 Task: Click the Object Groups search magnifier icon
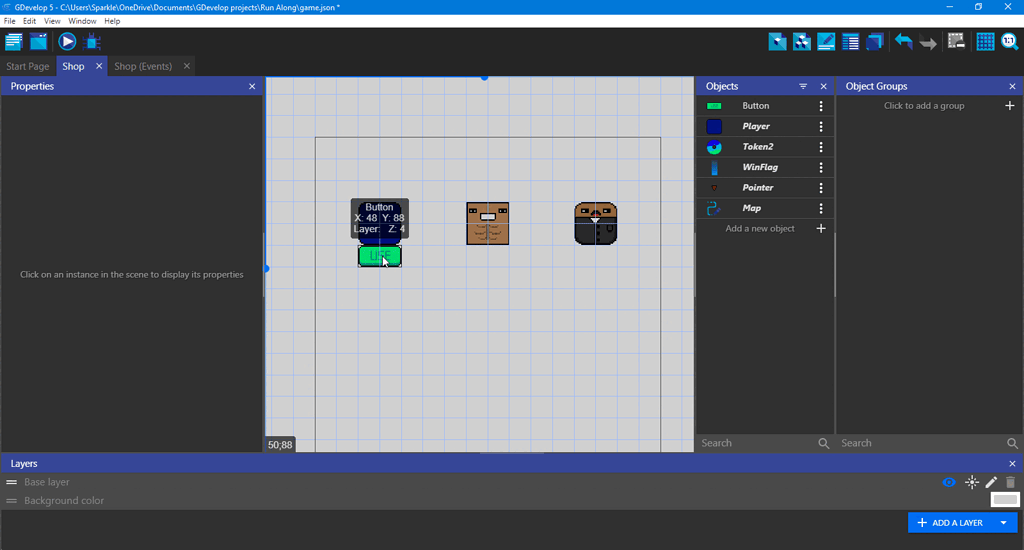(1012, 444)
